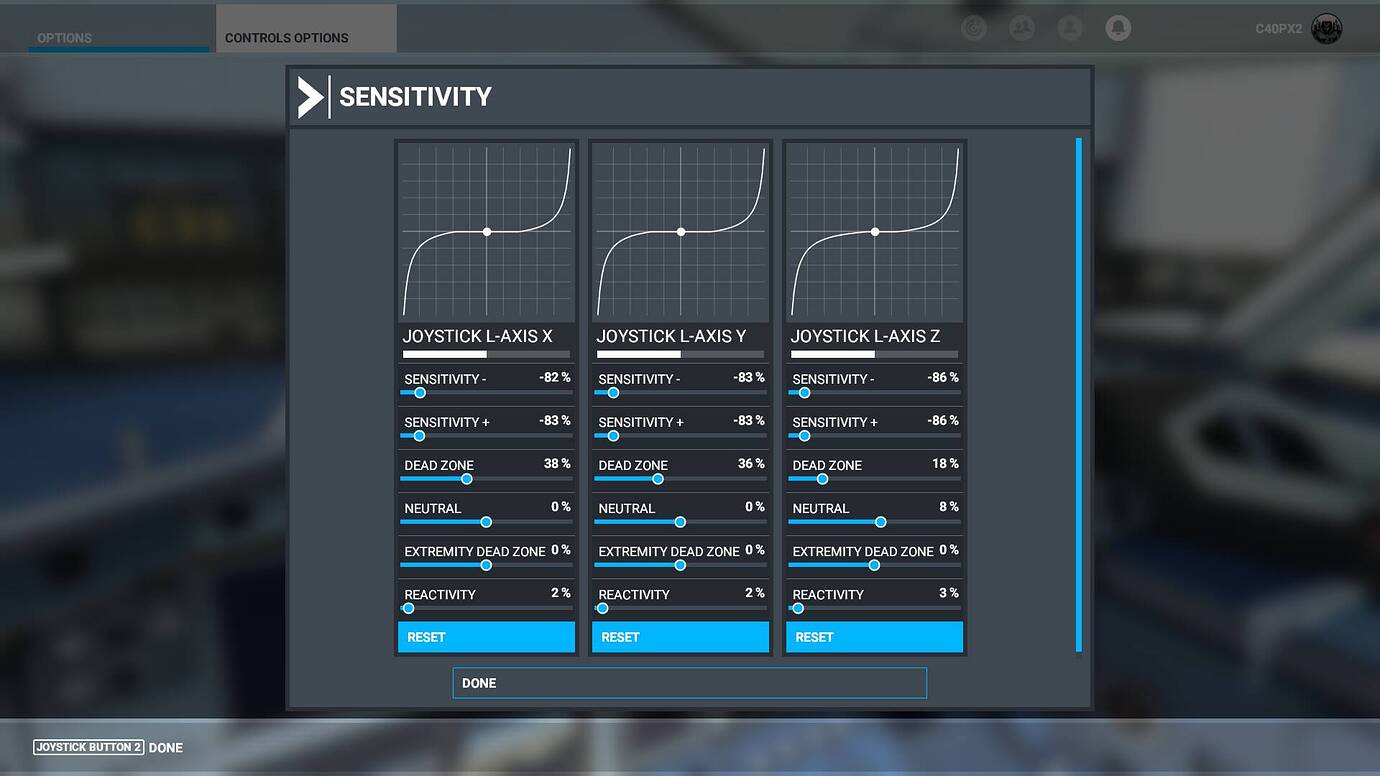The image size is (1380, 776).
Task: Click the Sensitivity - slider under L-Axis X
Action: click(x=418, y=393)
